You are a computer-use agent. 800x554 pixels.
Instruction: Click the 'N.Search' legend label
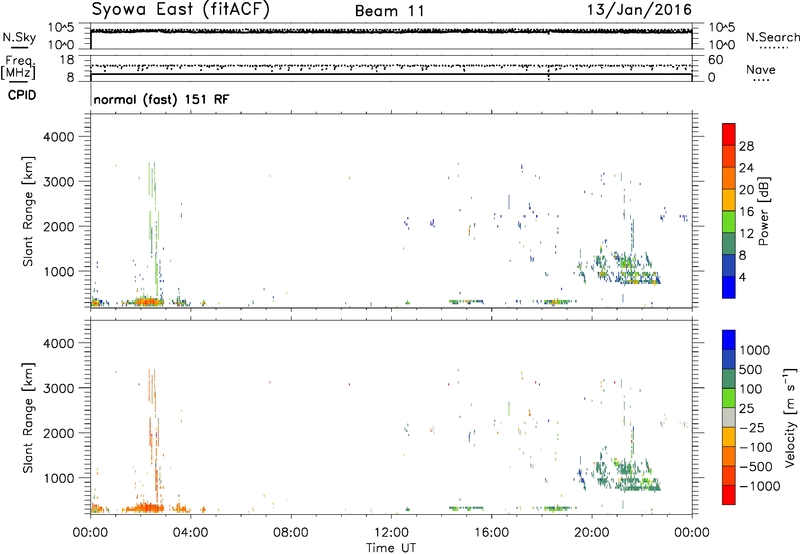point(772,37)
